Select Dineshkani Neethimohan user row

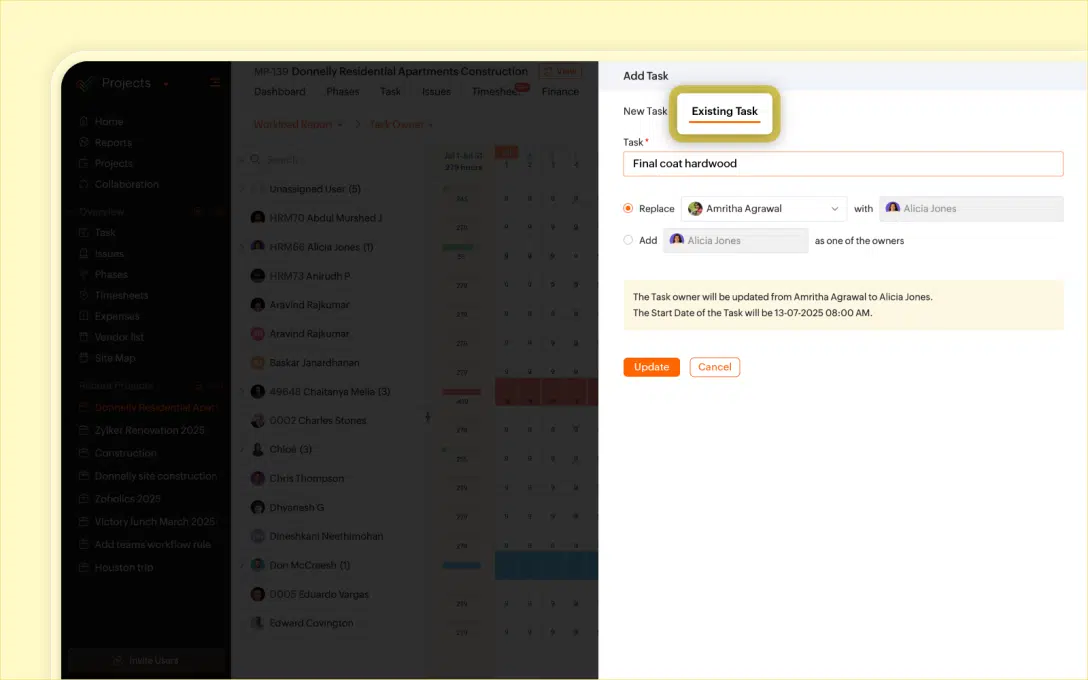tap(326, 536)
